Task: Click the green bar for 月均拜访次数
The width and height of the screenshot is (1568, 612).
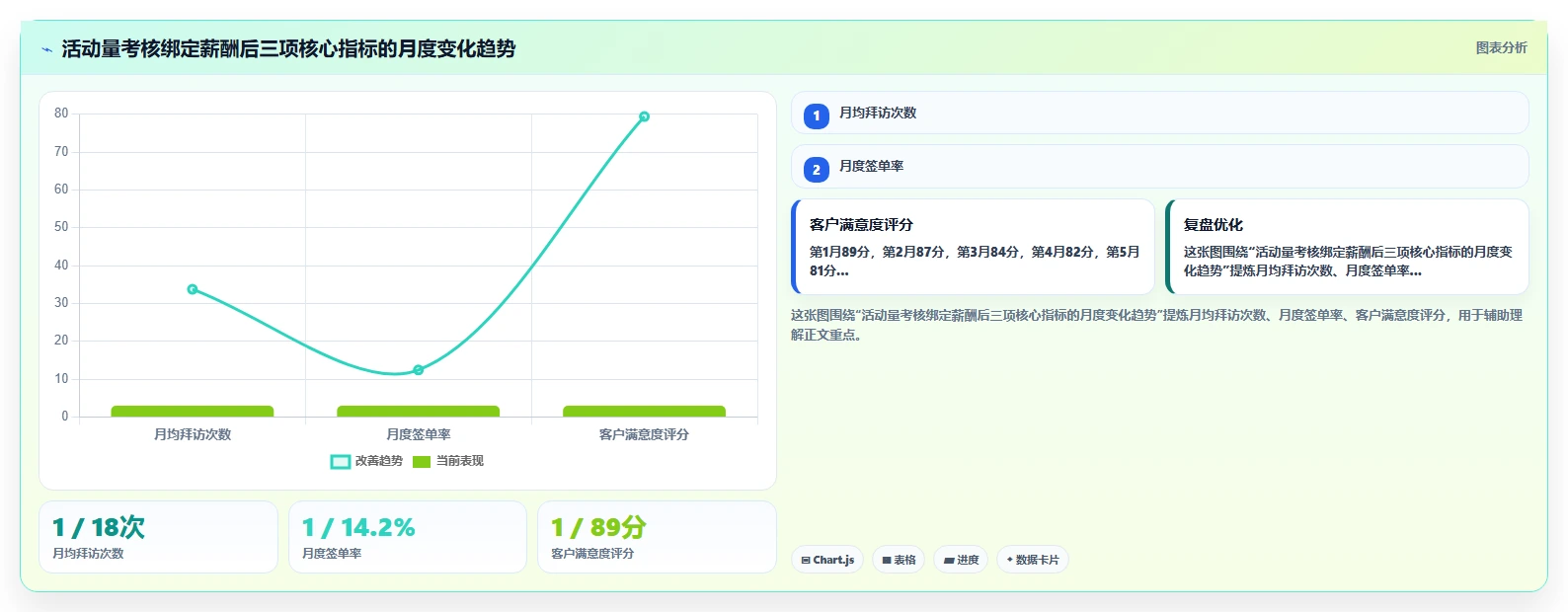Action: pyautogui.click(x=193, y=412)
